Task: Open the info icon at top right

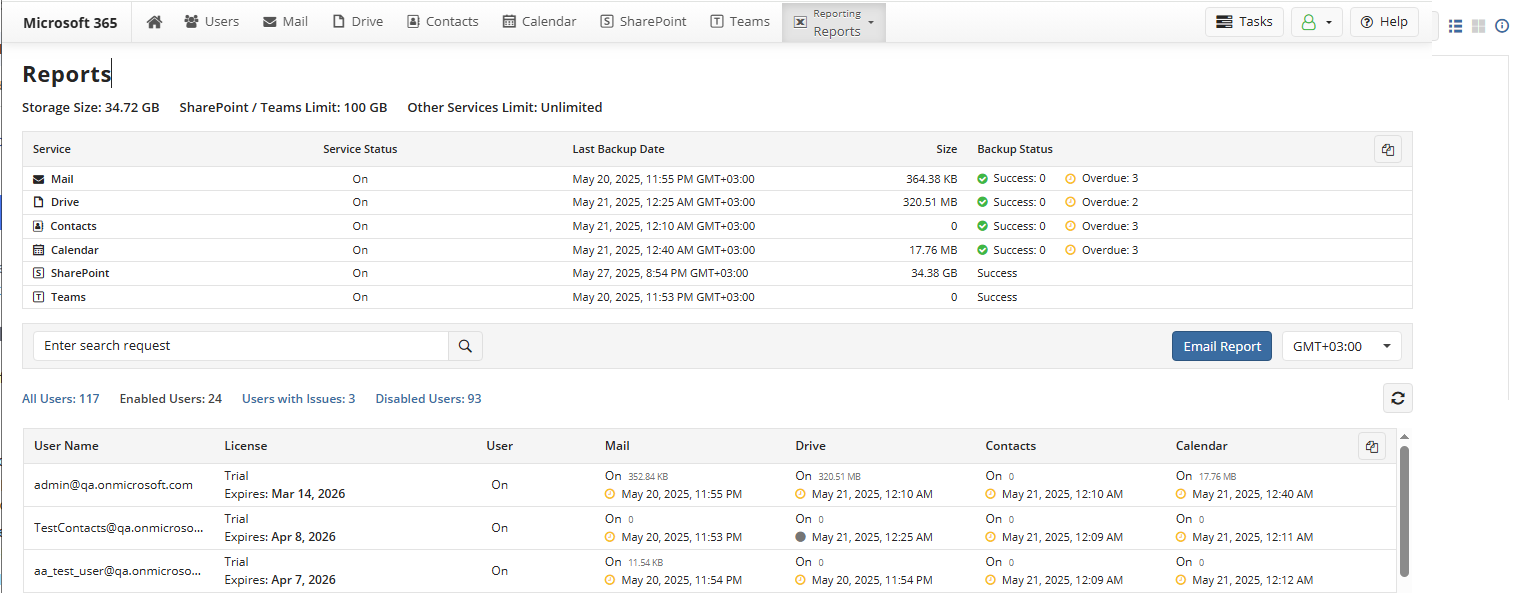Action: pos(1502,26)
